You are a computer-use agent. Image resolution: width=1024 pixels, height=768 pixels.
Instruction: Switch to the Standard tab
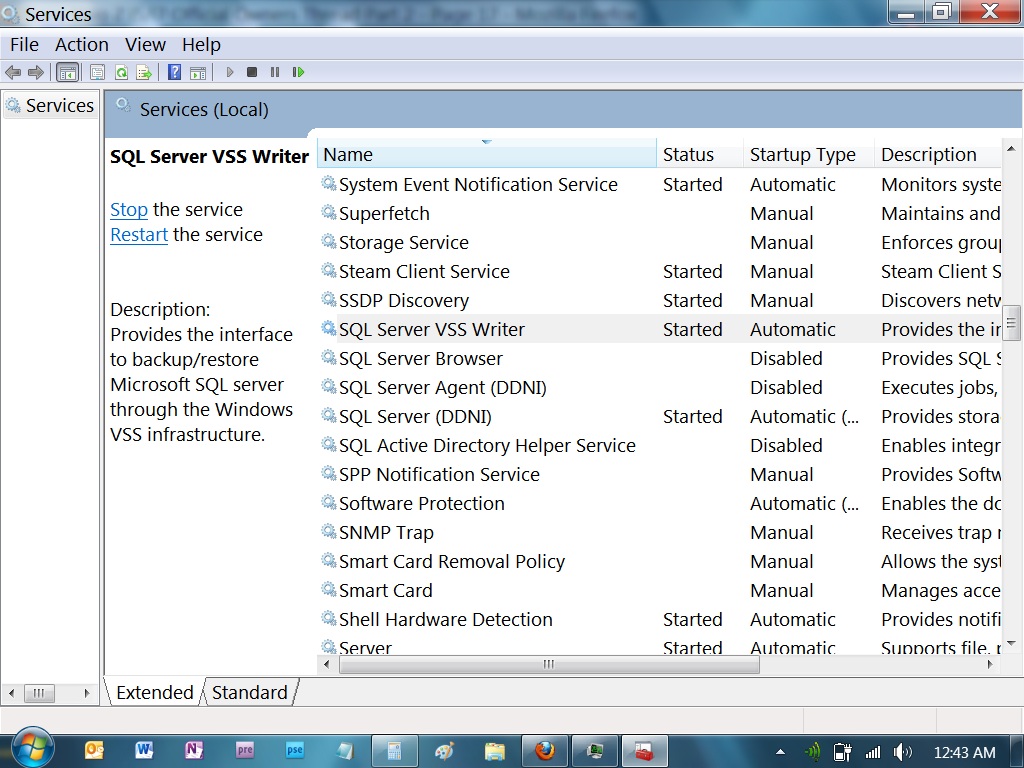pyautogui.click(x=249, y=692)
